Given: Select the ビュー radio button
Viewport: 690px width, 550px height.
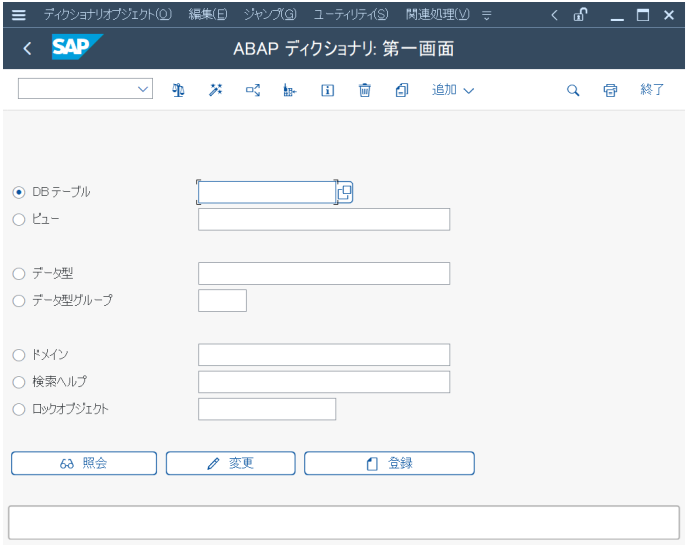Looking at the screenshot, I should (19, 220).
